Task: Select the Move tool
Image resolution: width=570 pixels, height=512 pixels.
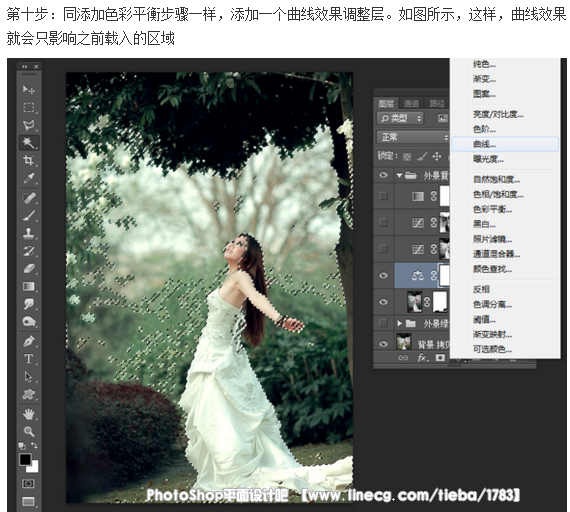Action: pos(28,89)
